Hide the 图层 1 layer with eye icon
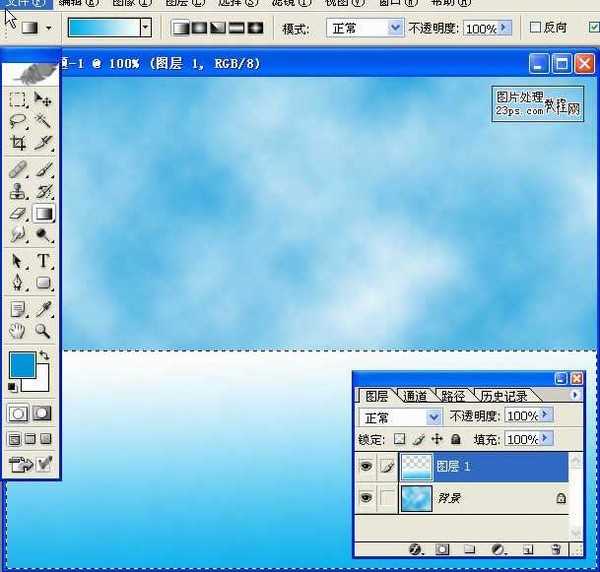This screenshot has width=600, height=572. pyautogui.click(x=367, y=466)
